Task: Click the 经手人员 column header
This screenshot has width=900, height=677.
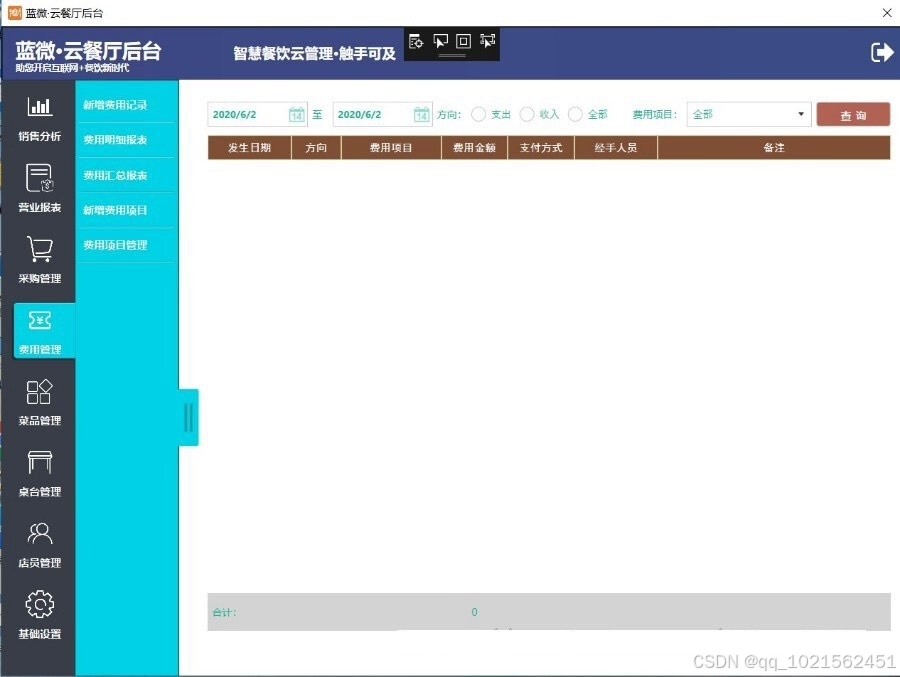Action: pos(616,148)
